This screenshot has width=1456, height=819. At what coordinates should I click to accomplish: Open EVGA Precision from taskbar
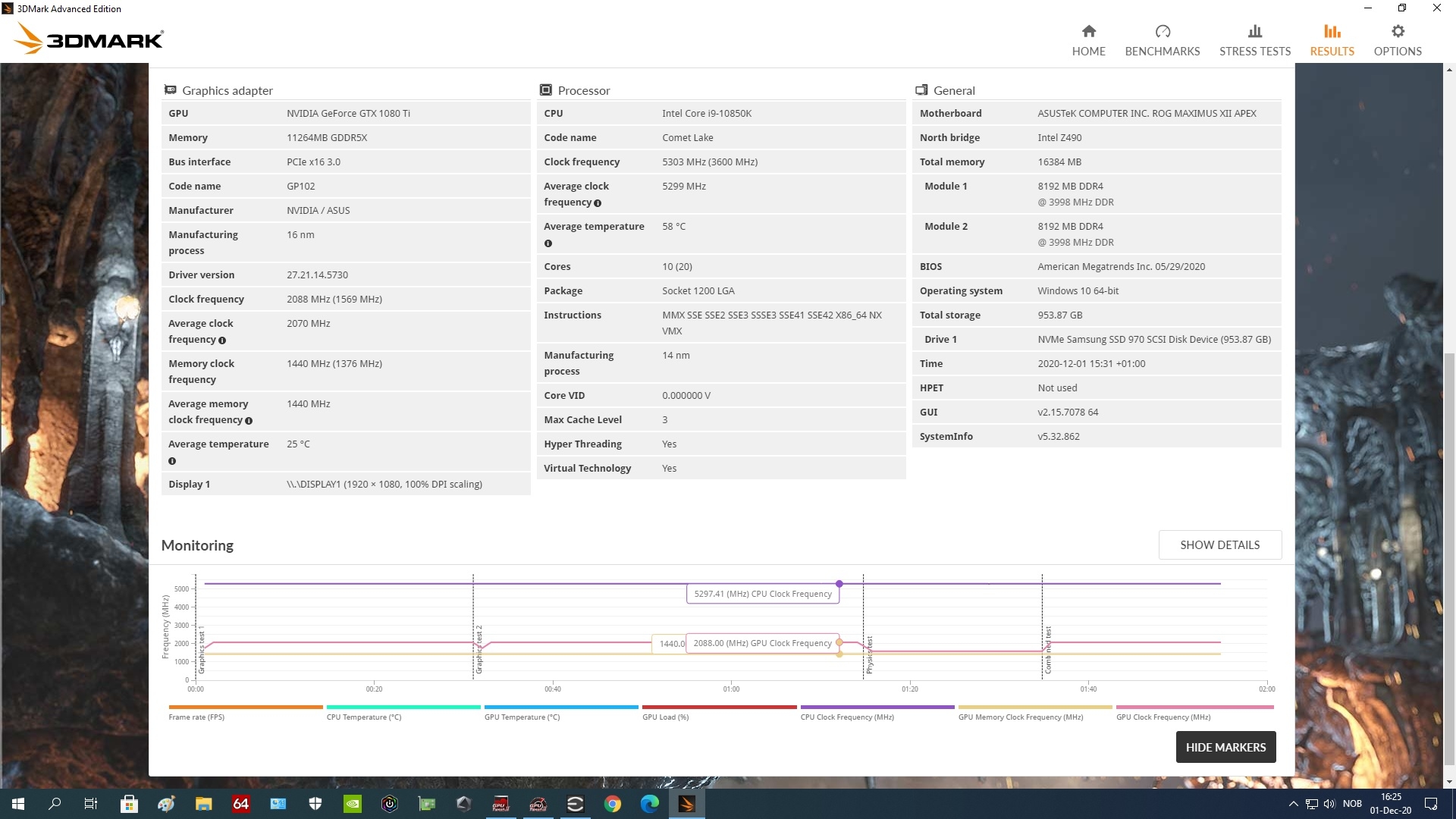(576, 804)
